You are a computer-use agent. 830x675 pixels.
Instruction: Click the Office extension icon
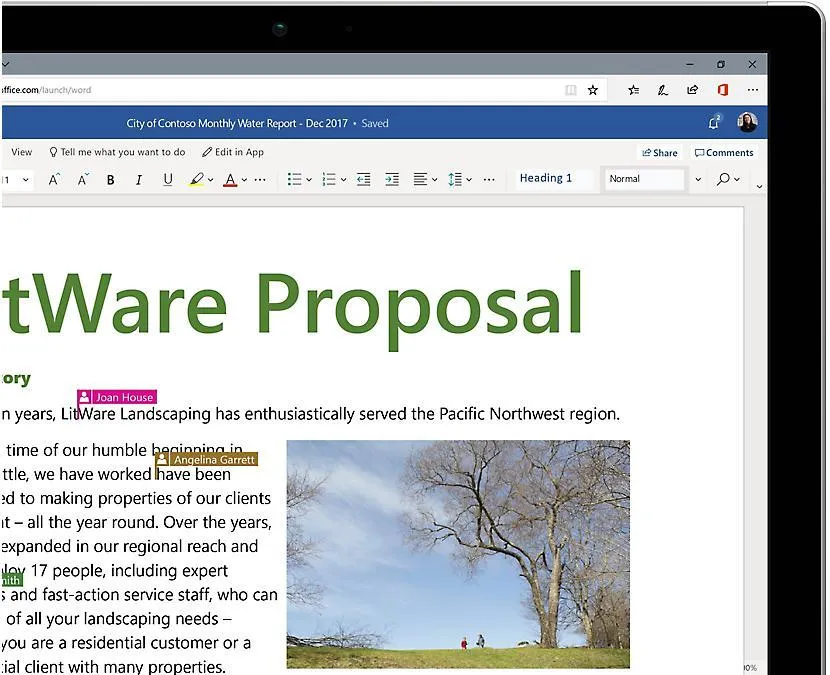723,90
